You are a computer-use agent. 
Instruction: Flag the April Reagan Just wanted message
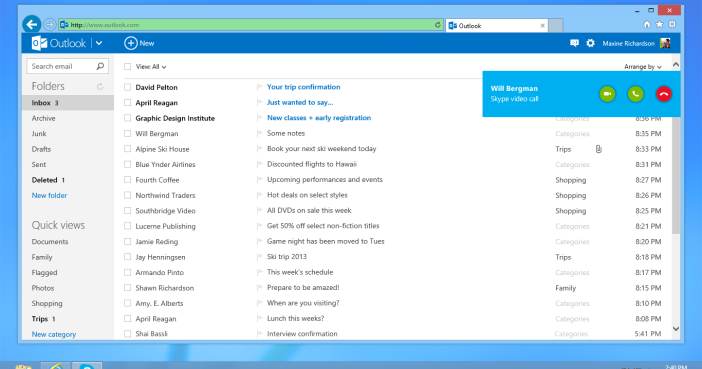click(259, 103)
